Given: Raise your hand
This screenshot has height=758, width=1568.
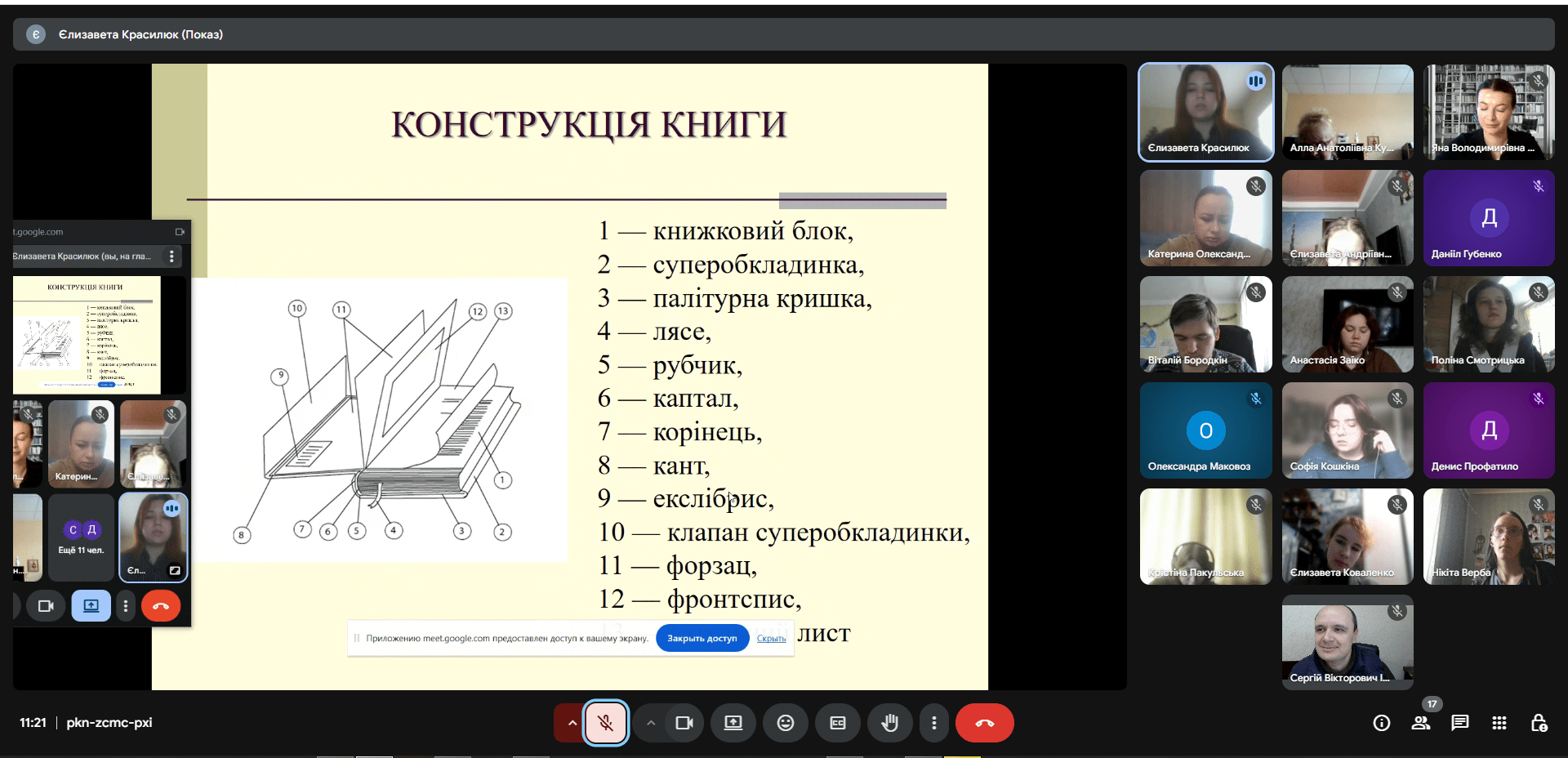Looking at the screenshot, I should pyautogui.click(x=889, y=723).
